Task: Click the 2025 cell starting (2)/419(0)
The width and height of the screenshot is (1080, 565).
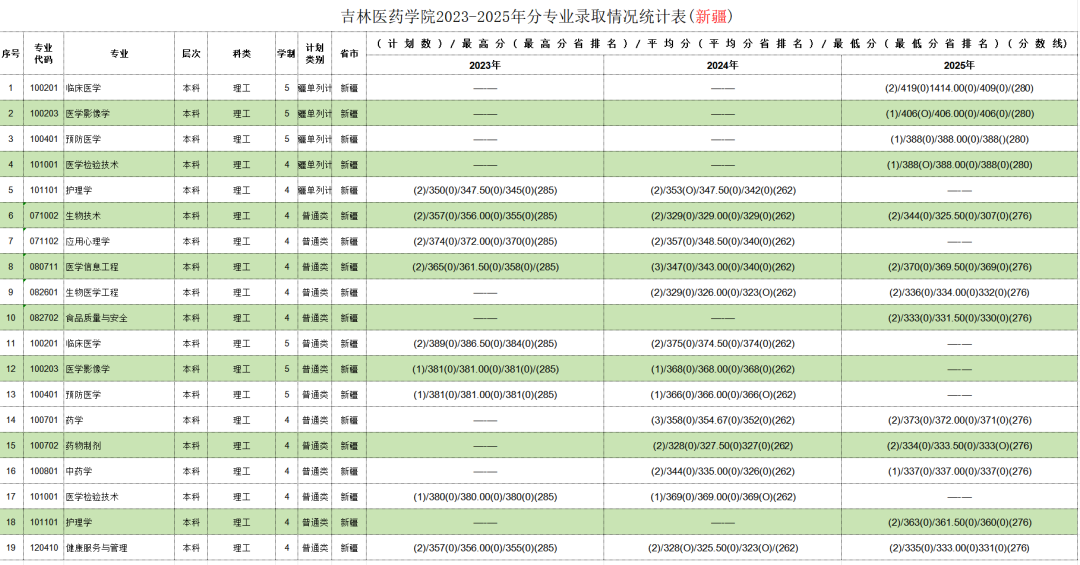Action: coord(959,88)
